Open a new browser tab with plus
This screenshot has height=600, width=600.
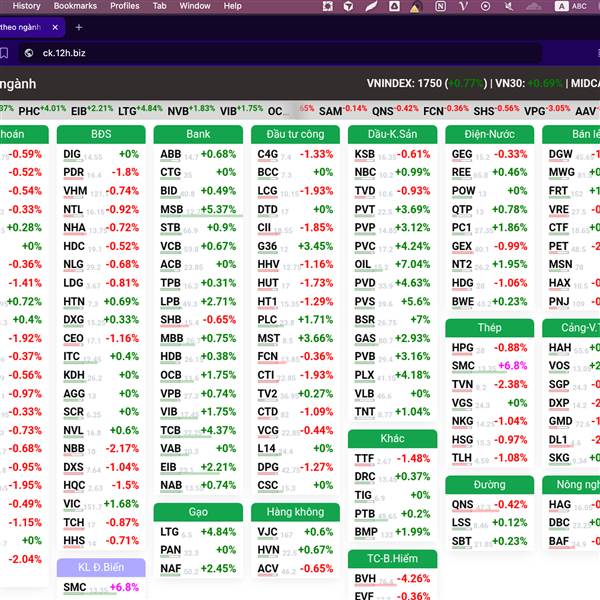pyautogui.click(x=79, y=28)
